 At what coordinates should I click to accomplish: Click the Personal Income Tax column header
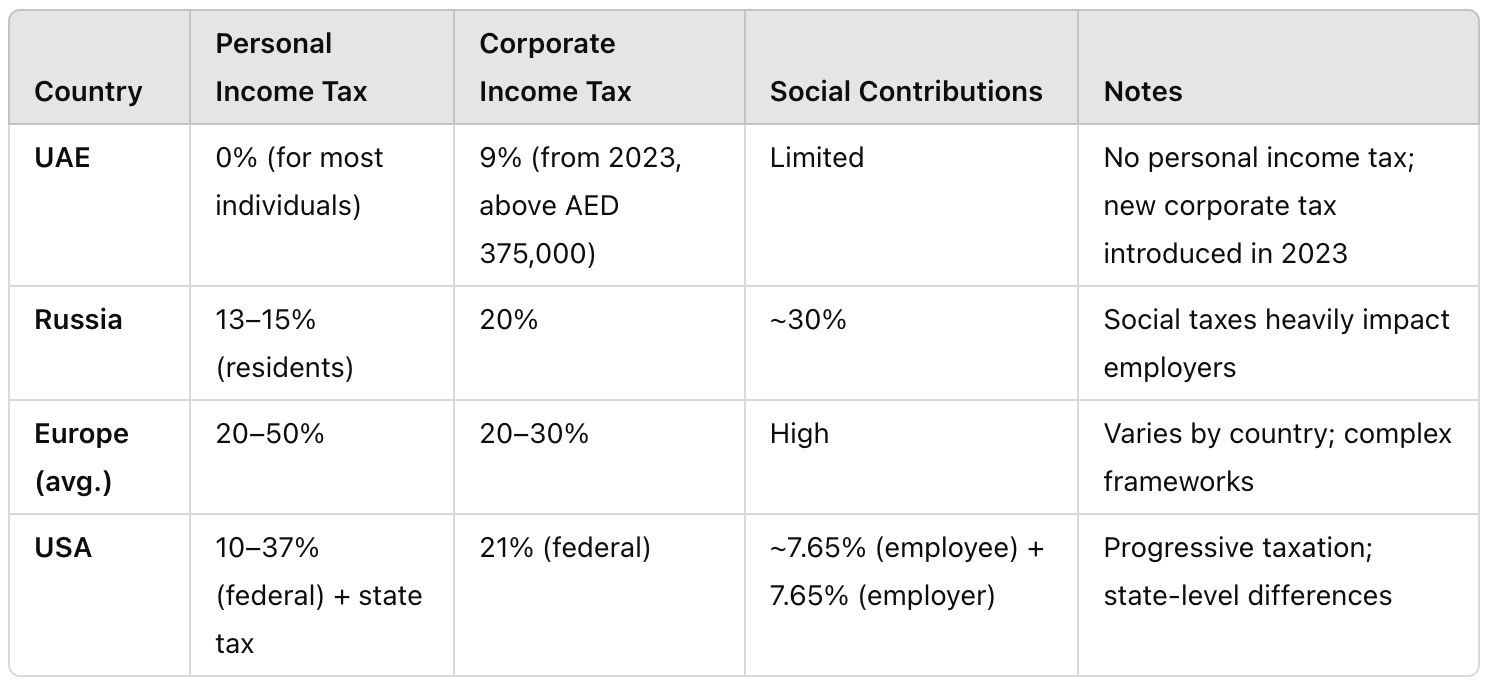(291, 68)
